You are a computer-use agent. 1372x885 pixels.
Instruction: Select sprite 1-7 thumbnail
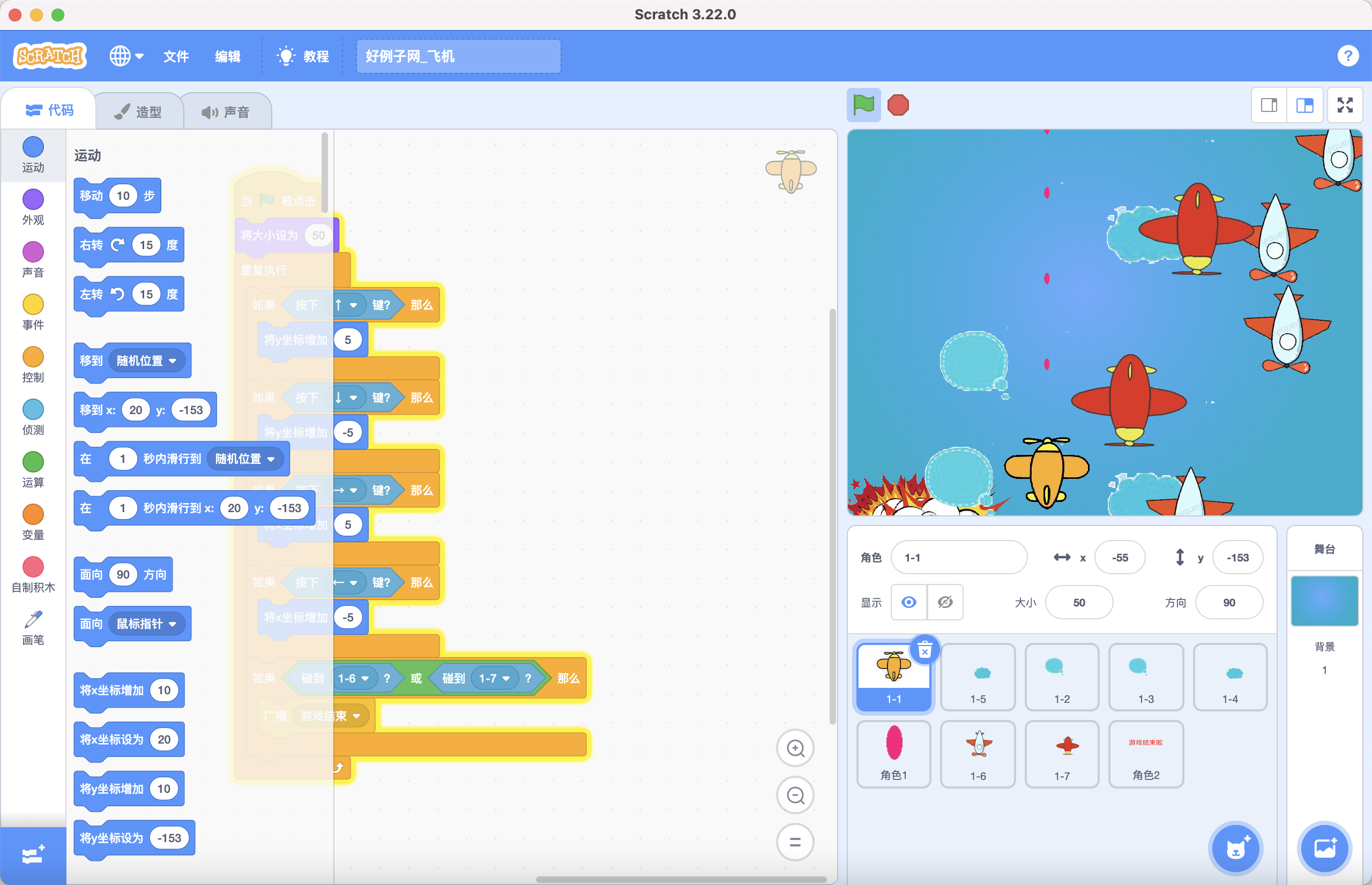(x=1062, y=753)
